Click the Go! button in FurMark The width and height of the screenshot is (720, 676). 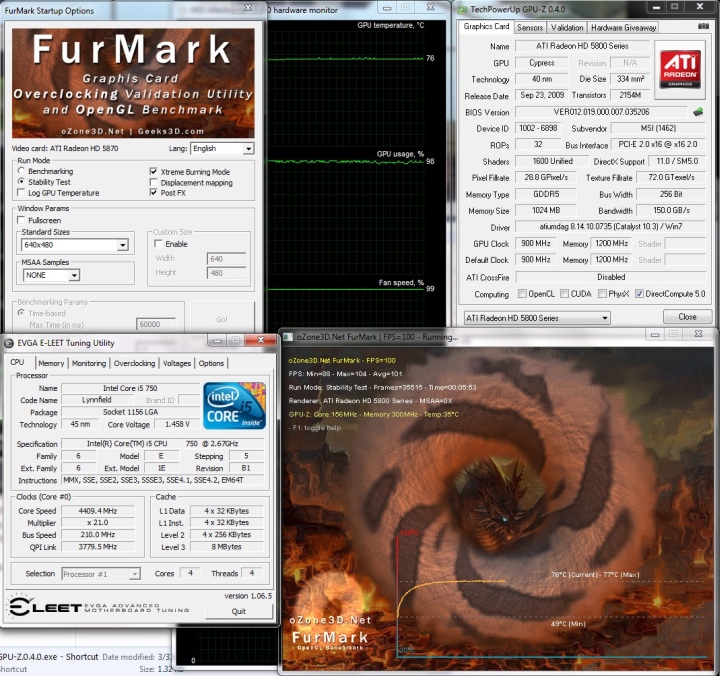(222, 319)
